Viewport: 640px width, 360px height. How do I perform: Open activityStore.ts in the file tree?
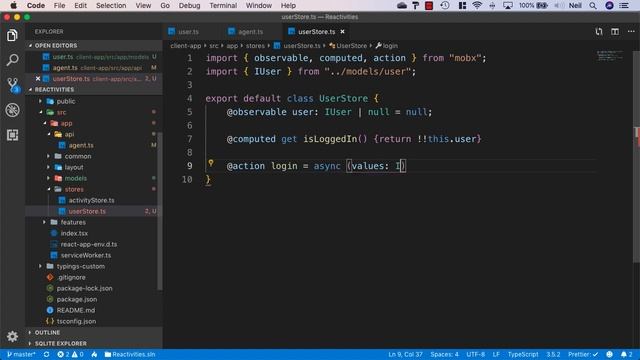point(91,200)
